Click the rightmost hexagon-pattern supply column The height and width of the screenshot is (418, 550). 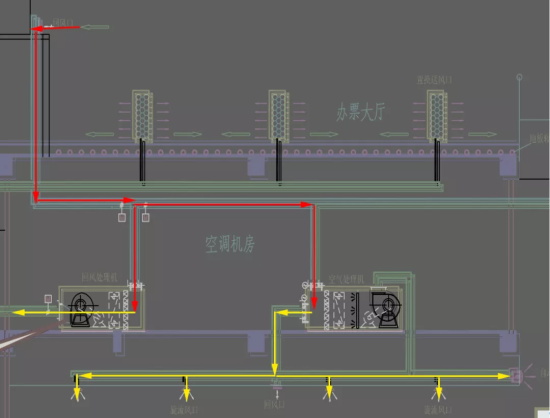(437, 116)
